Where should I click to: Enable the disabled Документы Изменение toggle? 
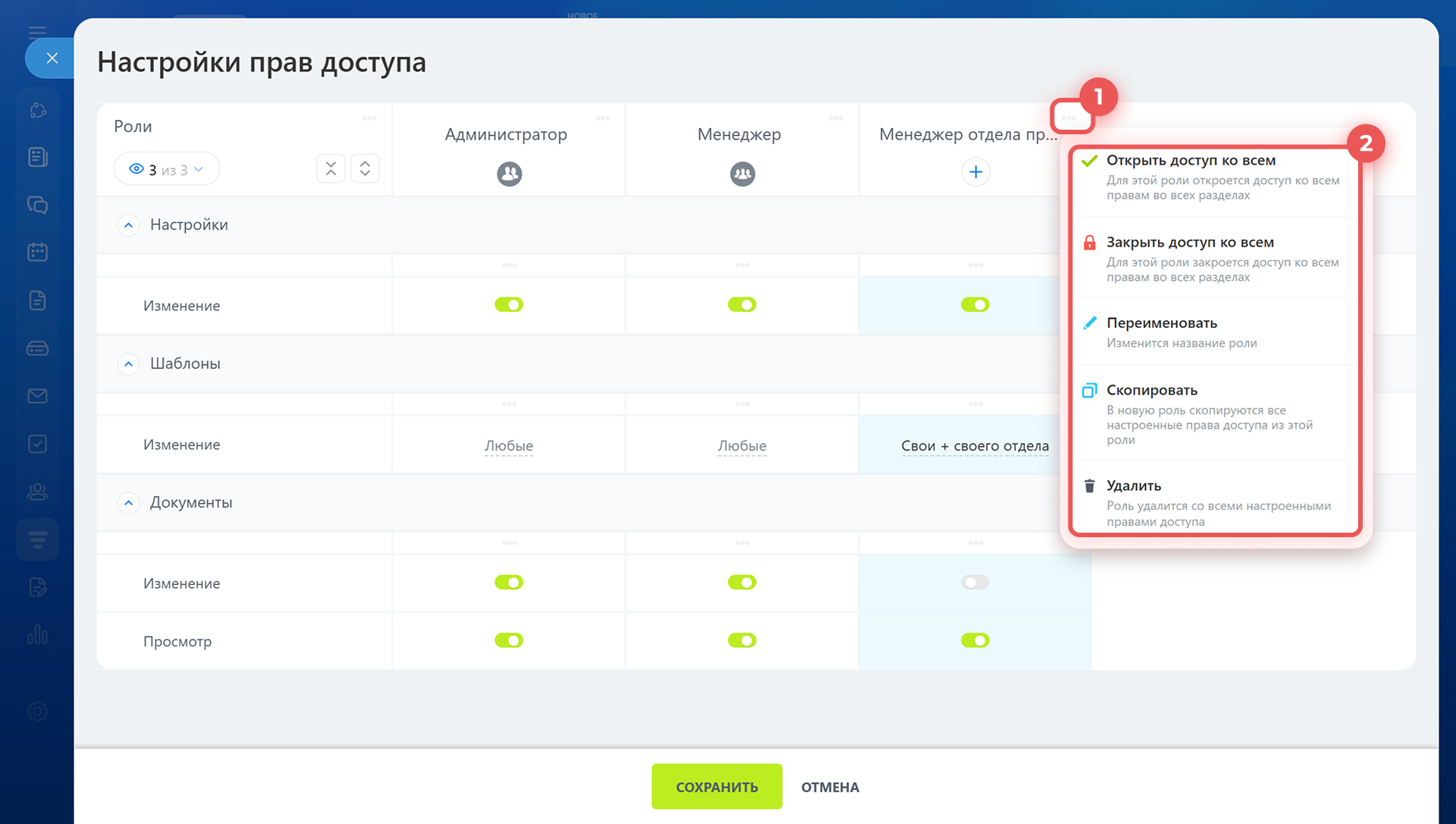pyautogui.click(x=975, y=582)
